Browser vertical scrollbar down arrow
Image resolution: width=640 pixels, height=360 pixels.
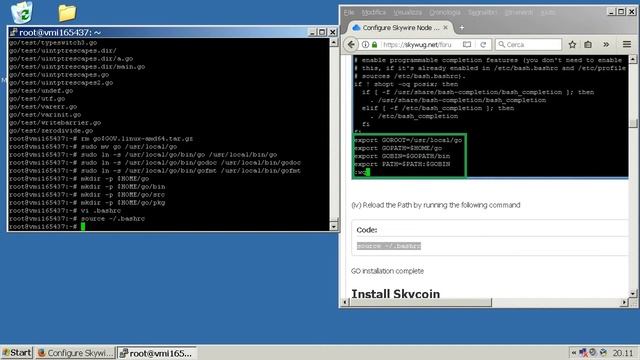(633, 293)
